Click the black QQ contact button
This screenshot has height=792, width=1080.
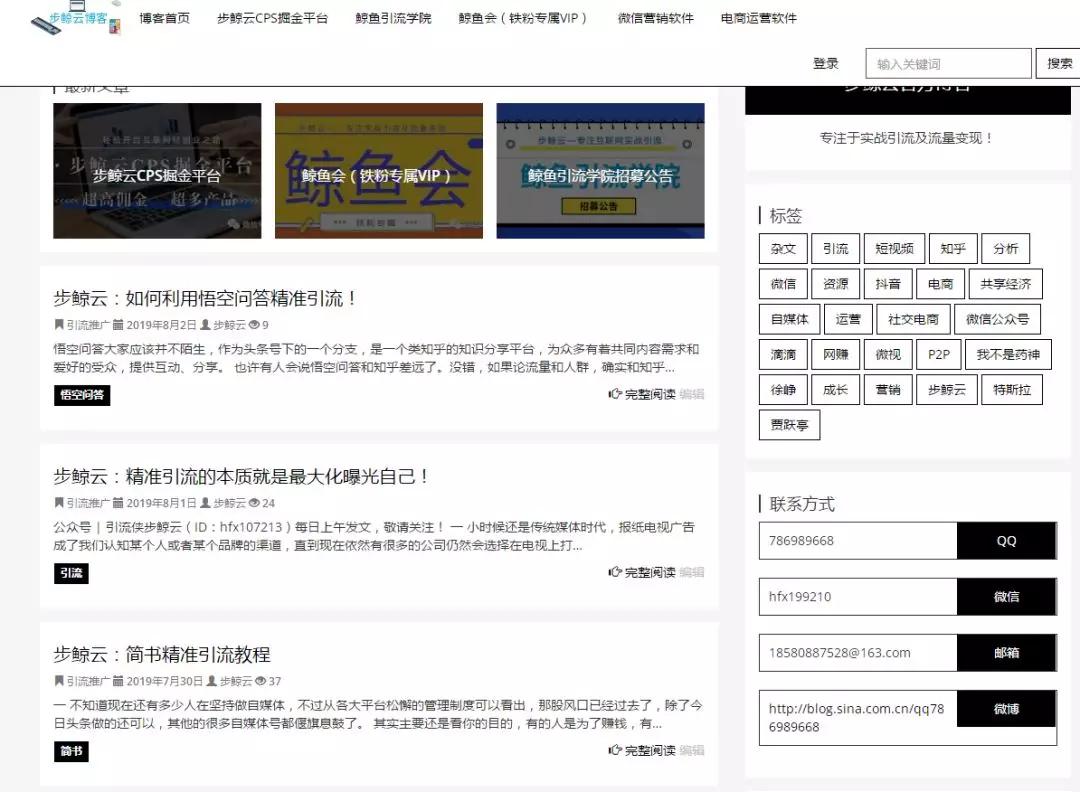pyautogui.click(x=1006, y=541)
